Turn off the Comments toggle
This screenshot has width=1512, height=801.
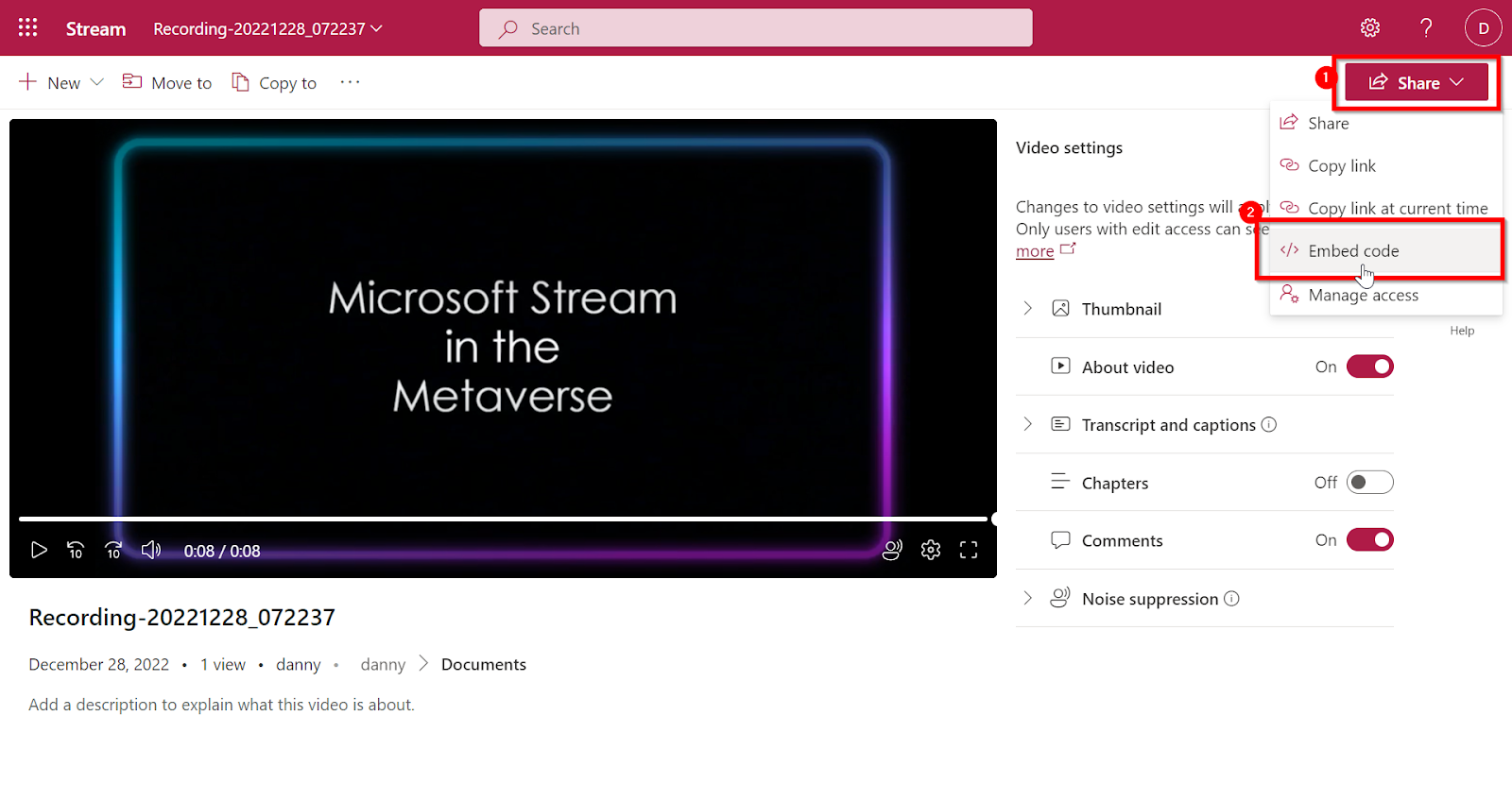(1369, 539)
